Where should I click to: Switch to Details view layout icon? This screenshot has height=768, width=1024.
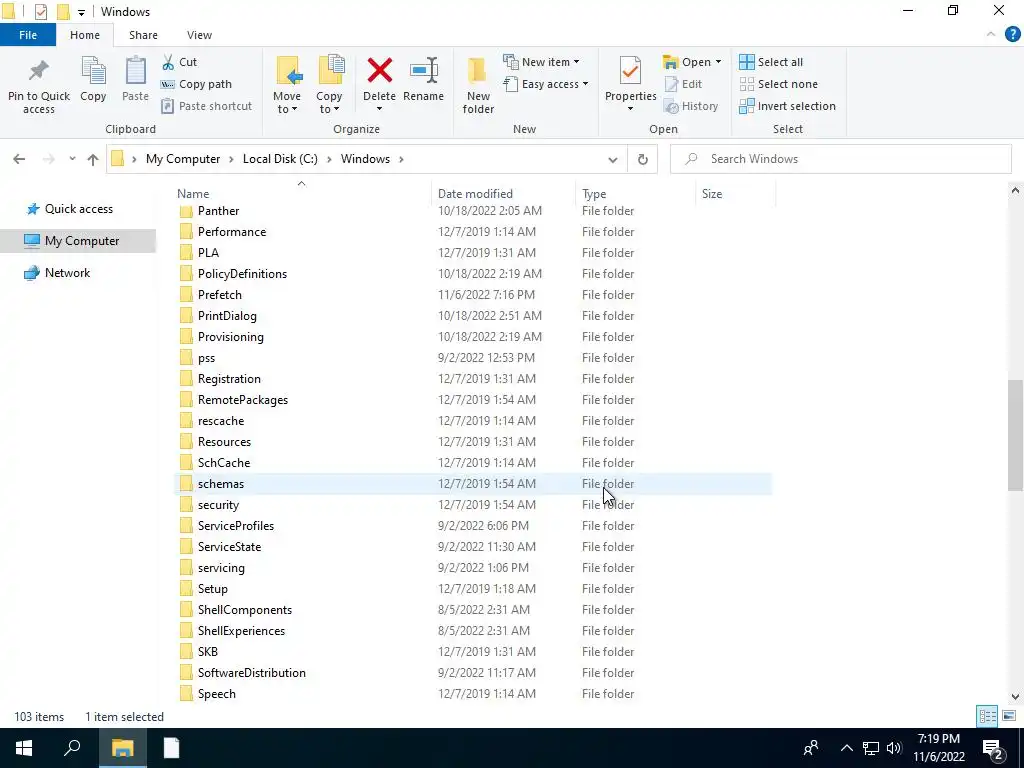pos(987,716)
